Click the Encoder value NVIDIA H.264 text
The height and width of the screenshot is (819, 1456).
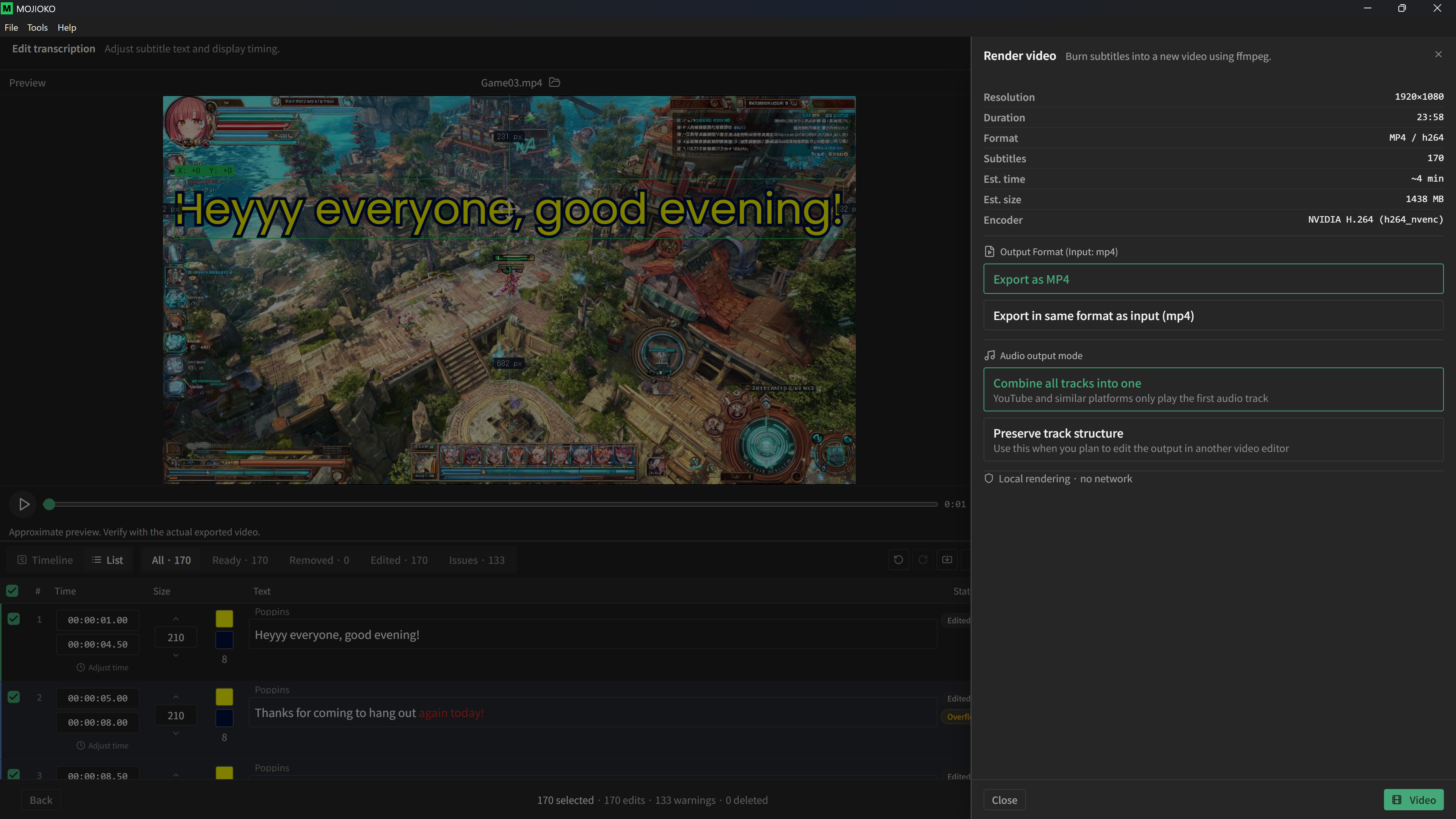[x=1375, y=219]
